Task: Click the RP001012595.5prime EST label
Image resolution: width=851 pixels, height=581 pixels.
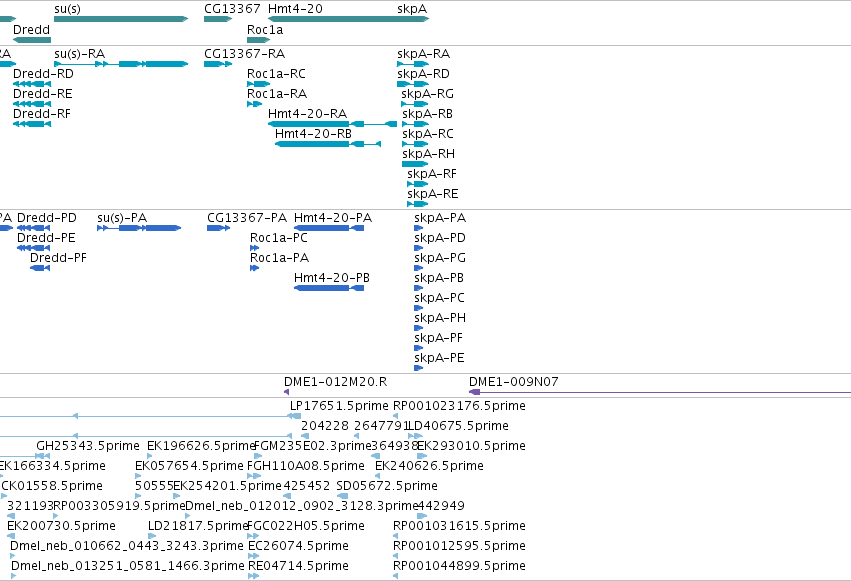Action: [x=459, y=546]
